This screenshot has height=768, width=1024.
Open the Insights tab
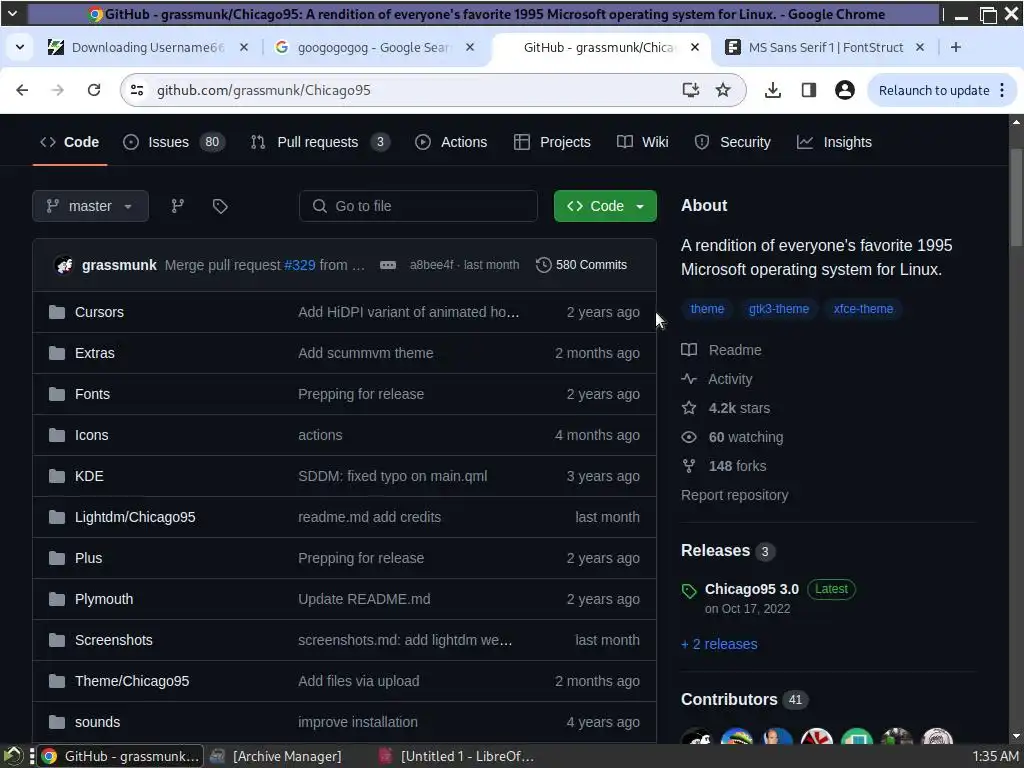(835, 142)
